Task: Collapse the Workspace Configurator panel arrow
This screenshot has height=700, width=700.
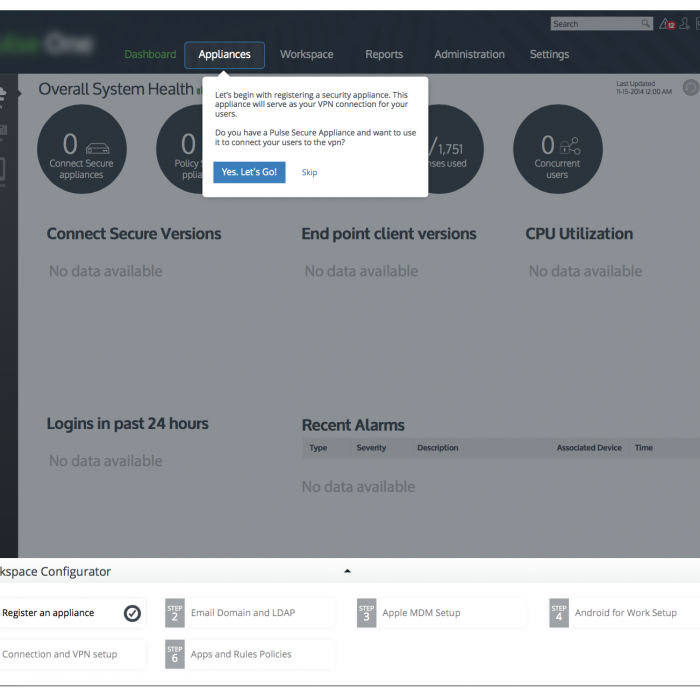Action: [348, 571]
